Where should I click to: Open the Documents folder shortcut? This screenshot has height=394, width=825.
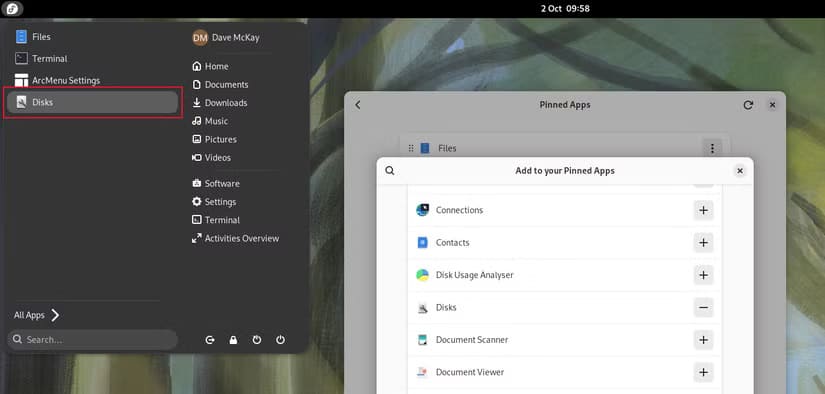[x=220, y=85]
